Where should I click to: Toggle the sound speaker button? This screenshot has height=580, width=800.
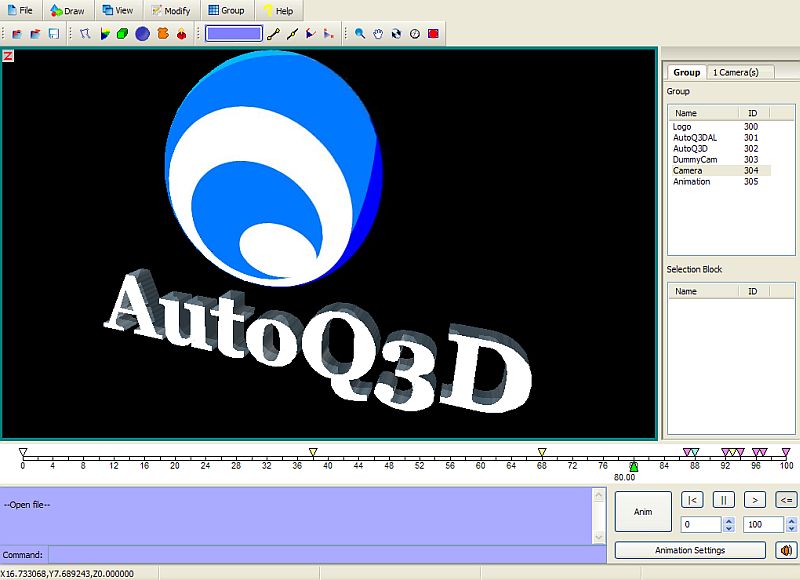pos(786,550)
